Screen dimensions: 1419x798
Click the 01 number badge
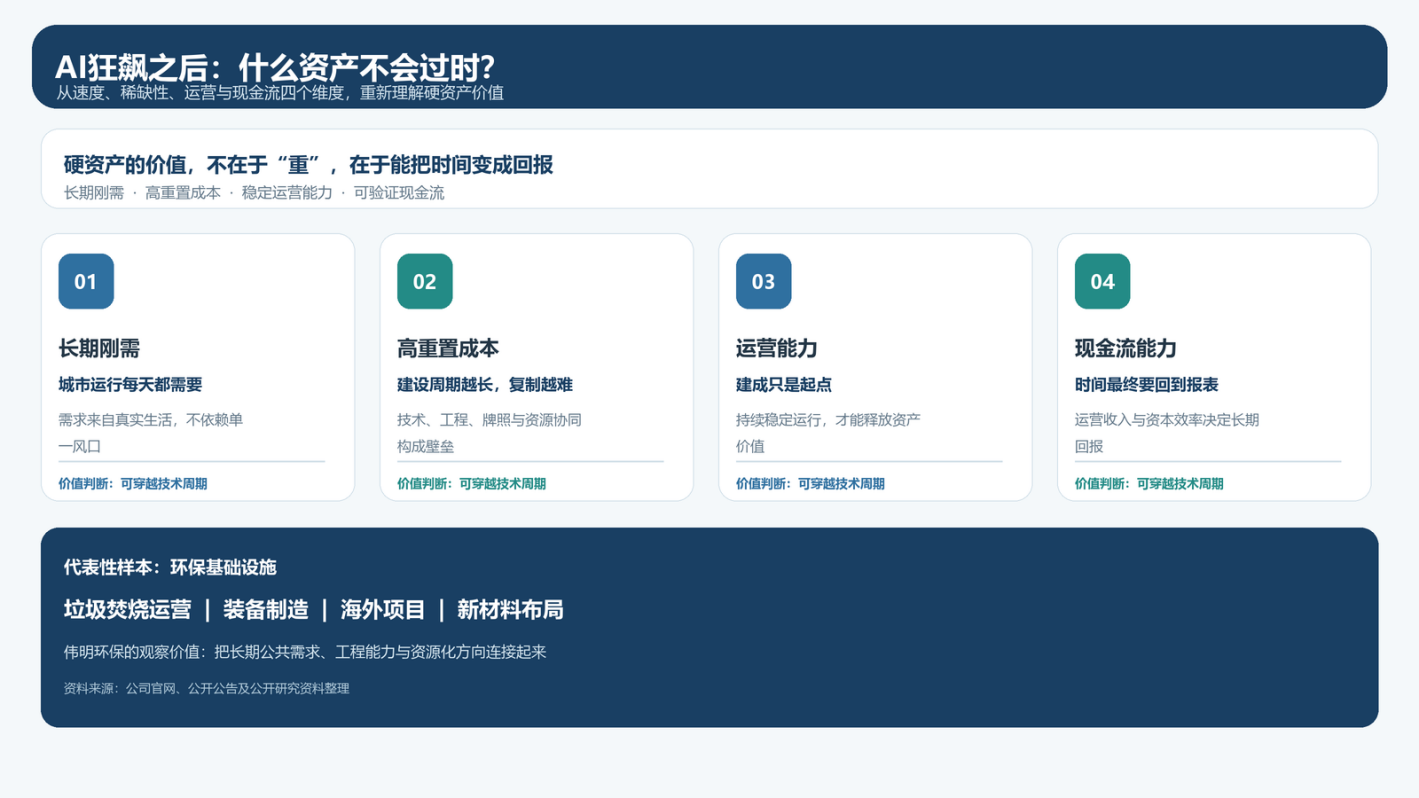tap(86, 281)
